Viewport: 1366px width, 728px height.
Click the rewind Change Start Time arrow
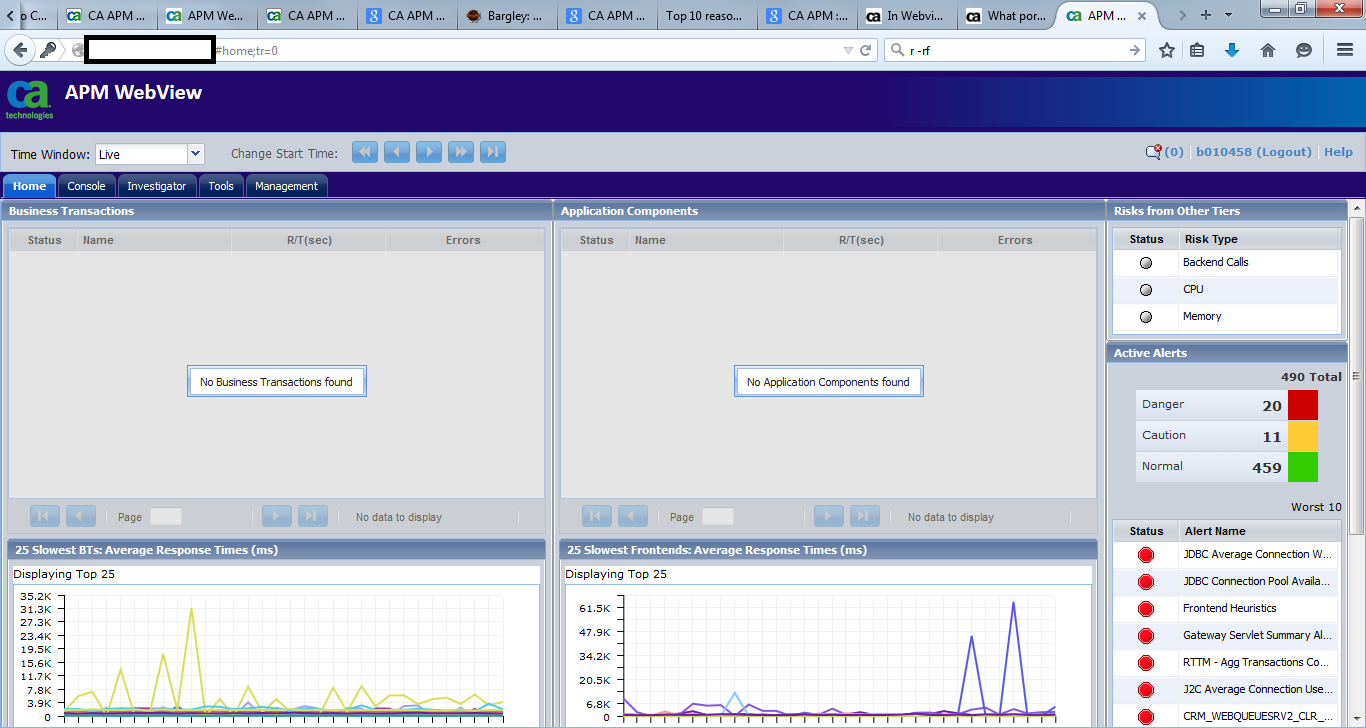pos(364,151)
